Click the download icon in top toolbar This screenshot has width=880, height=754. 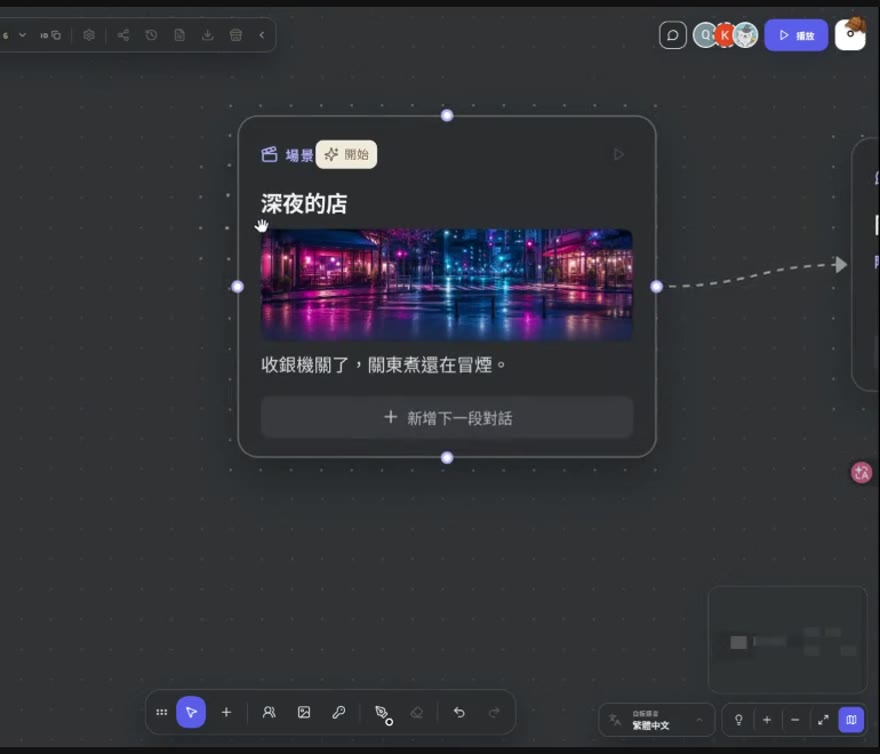(208, 35)
